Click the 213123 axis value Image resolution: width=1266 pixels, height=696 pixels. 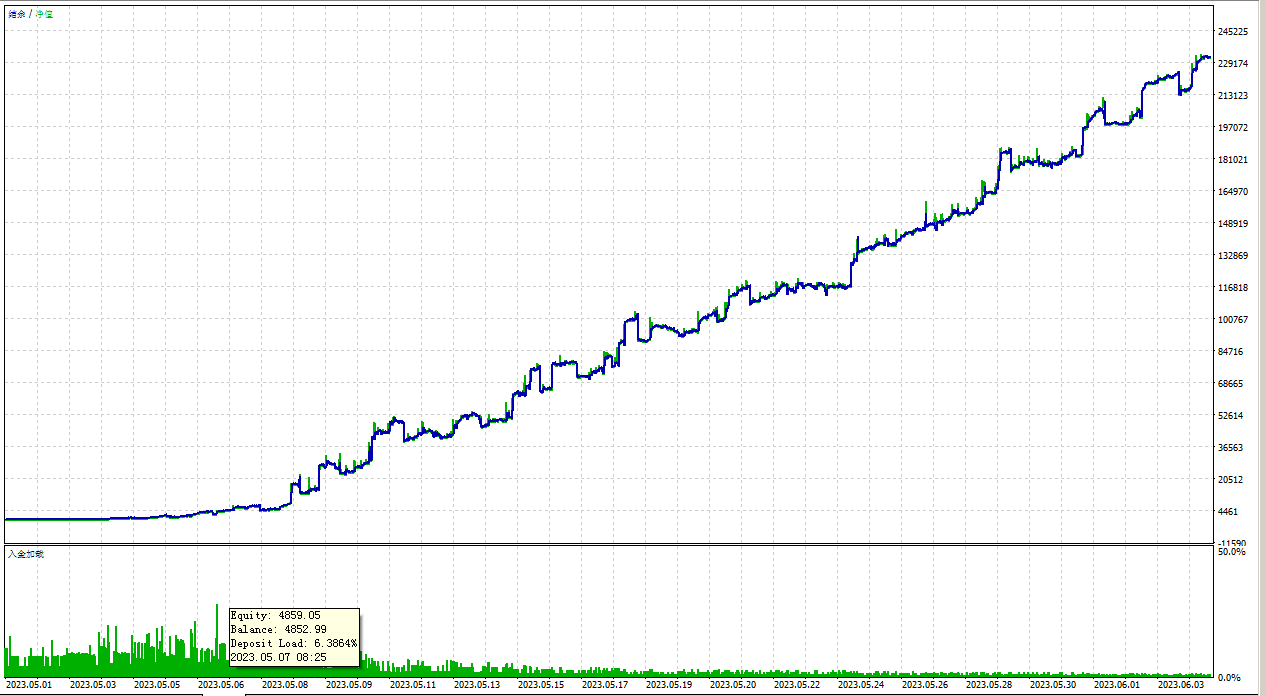(1234, 96)
